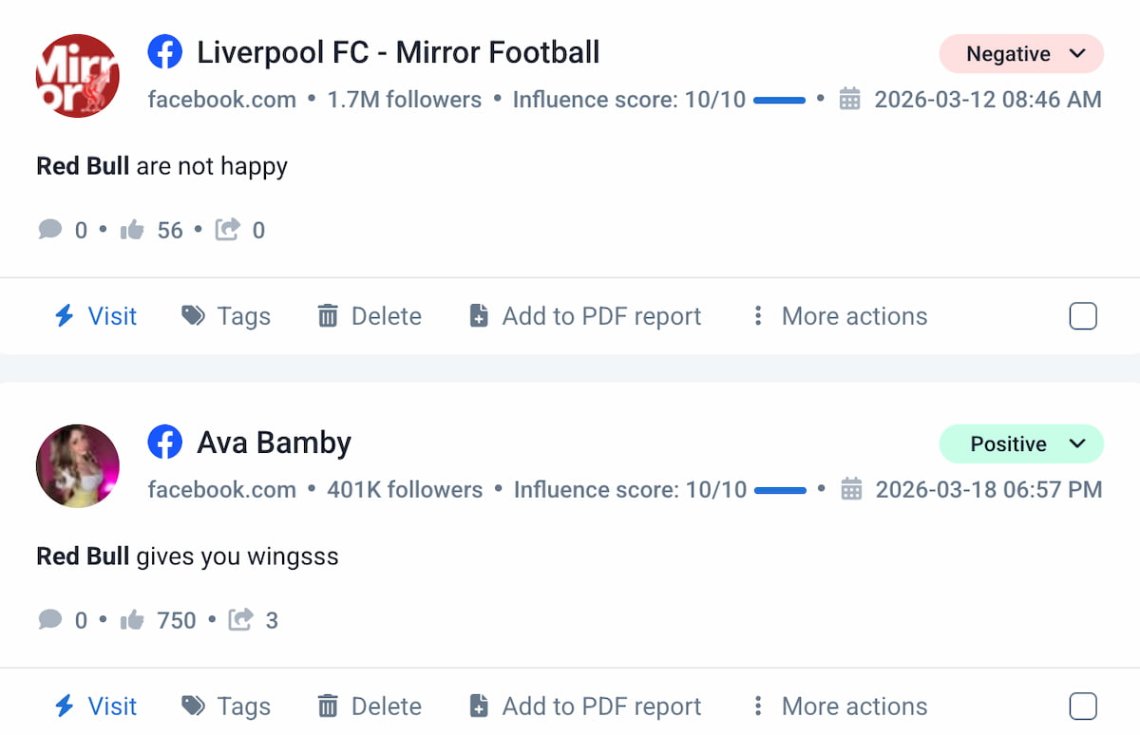Click the comments bubble icon under Red Bull wingsss post
Image resolution: width=1140 pixels, height=735 pixels.
click(x=50, y=620)
